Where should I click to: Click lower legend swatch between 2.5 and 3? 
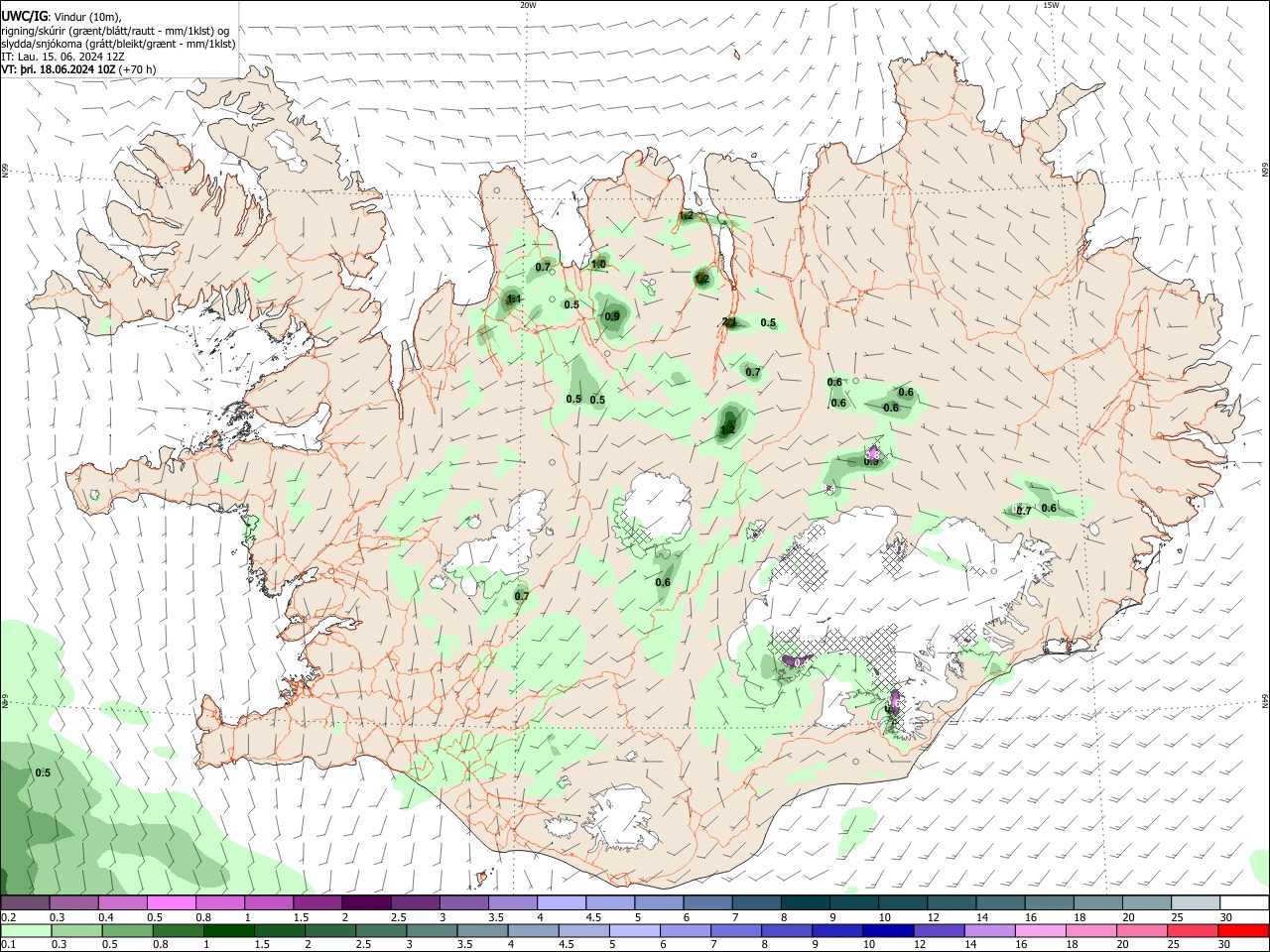[x=381, y=930]
